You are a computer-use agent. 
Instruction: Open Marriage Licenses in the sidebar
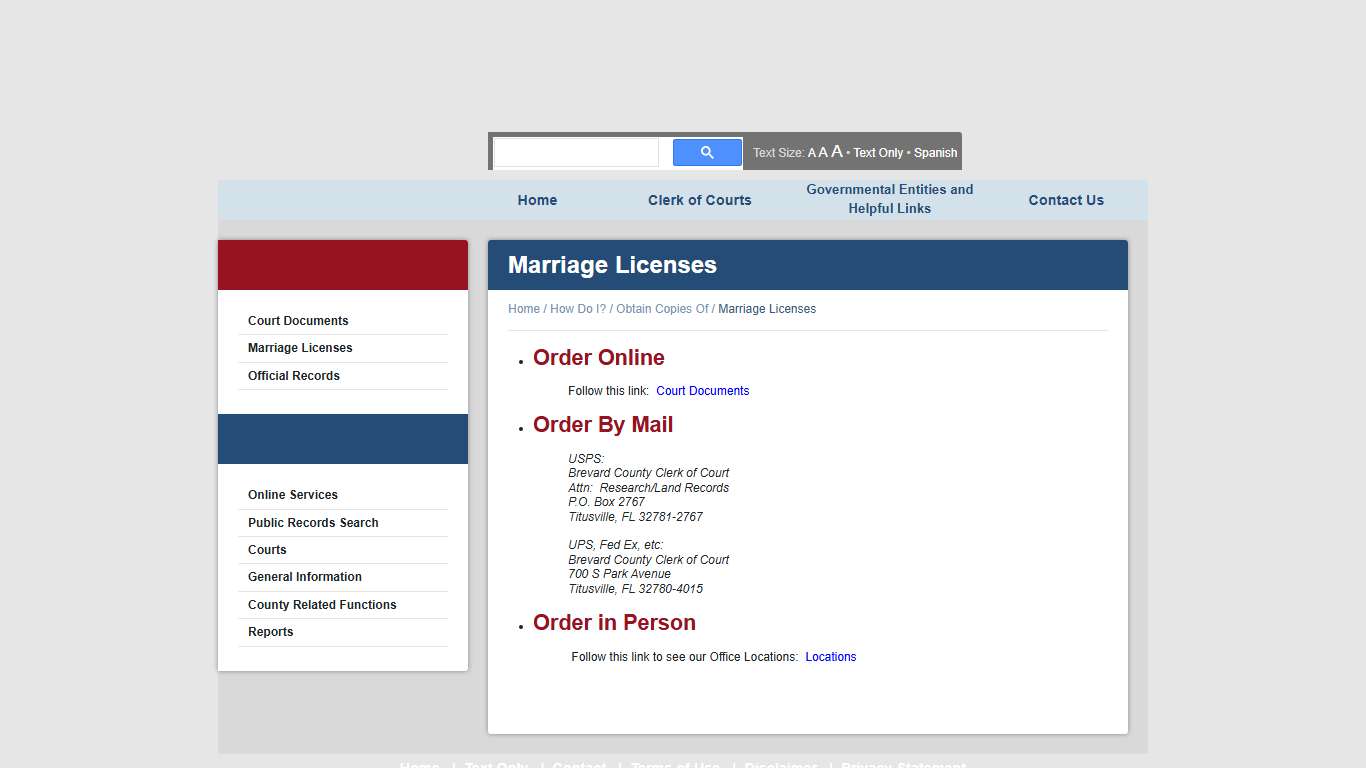(x=300, y=347)
